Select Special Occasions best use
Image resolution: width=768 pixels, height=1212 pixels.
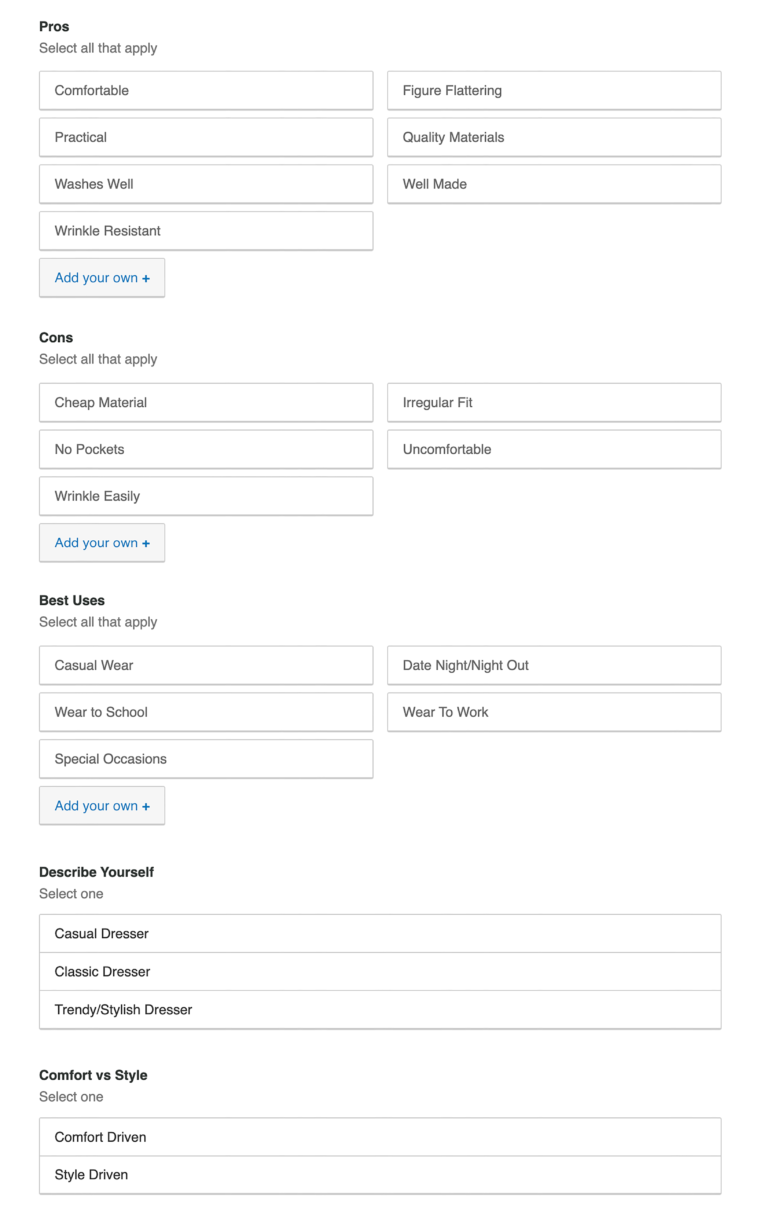tap(205, 759)
